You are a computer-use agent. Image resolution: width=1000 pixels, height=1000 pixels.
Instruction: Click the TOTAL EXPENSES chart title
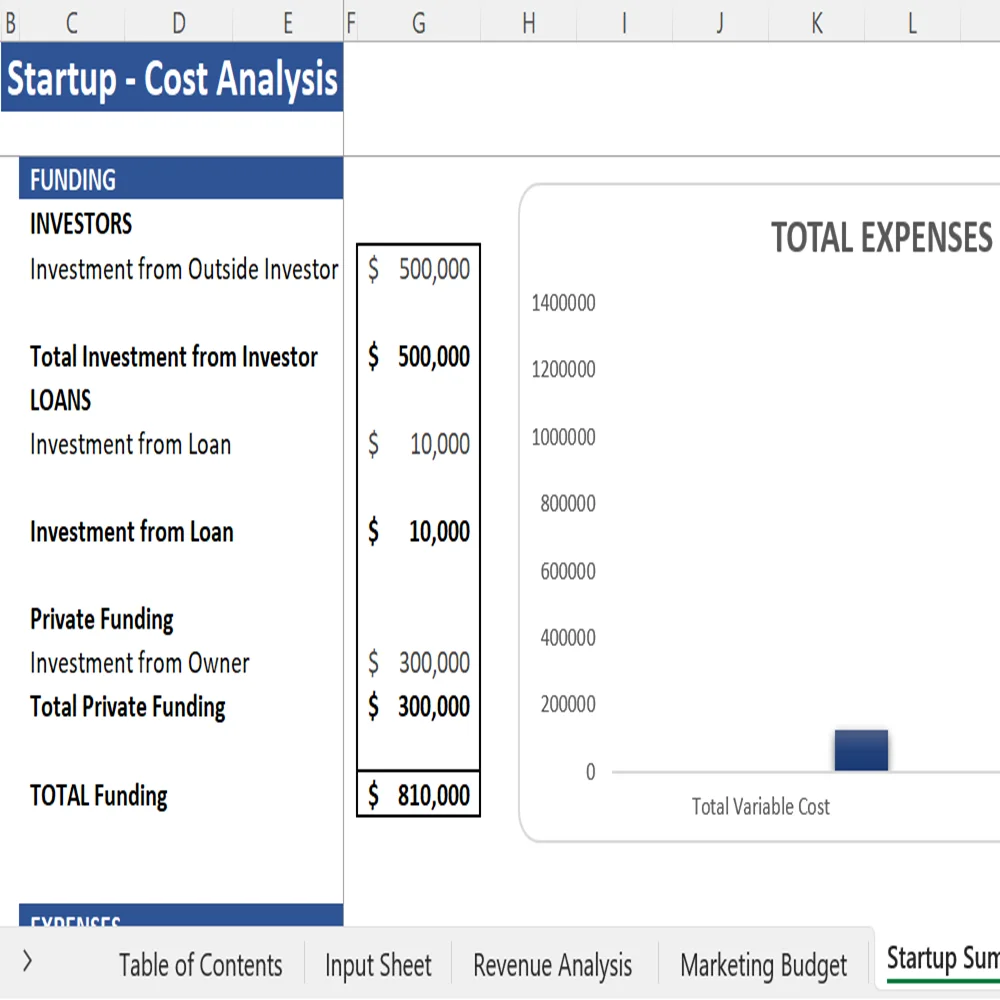881,238
